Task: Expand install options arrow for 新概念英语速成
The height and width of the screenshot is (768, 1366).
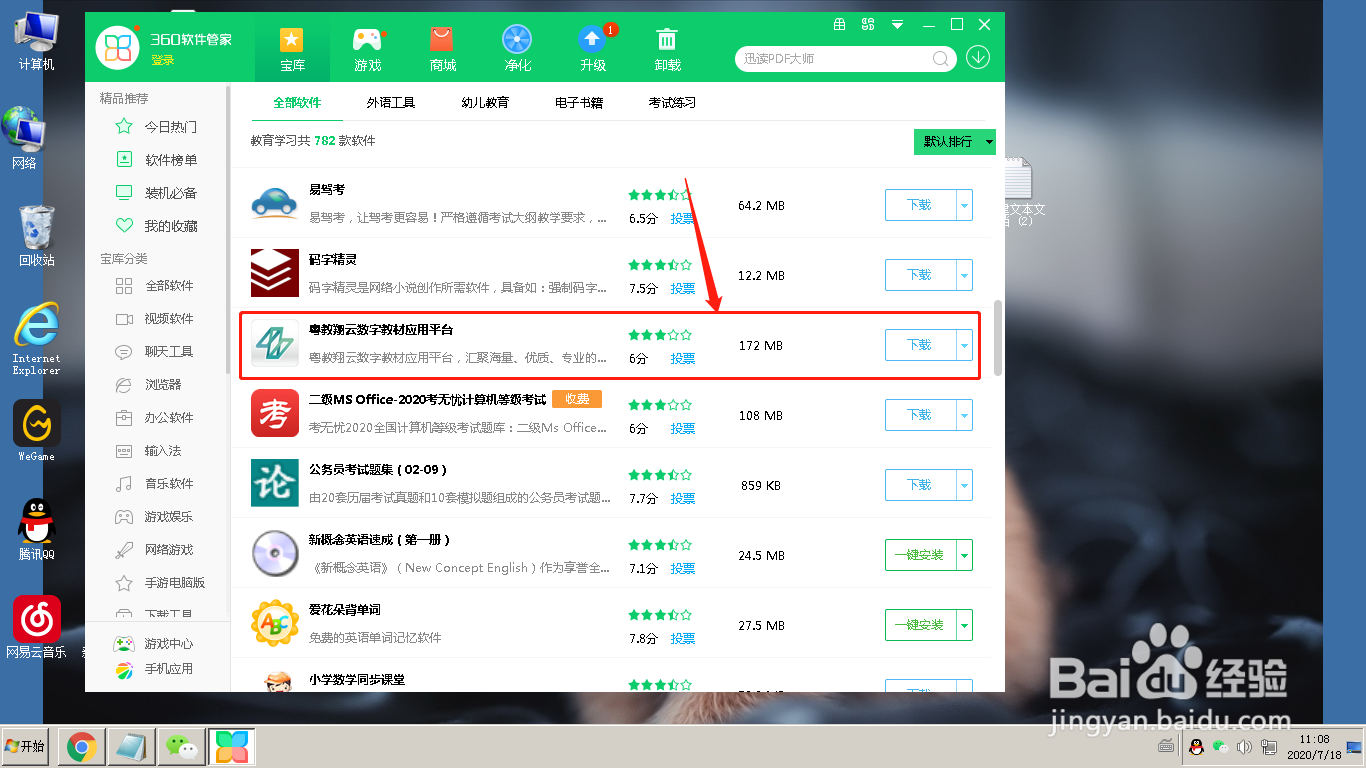Action: tap(965, 555)
